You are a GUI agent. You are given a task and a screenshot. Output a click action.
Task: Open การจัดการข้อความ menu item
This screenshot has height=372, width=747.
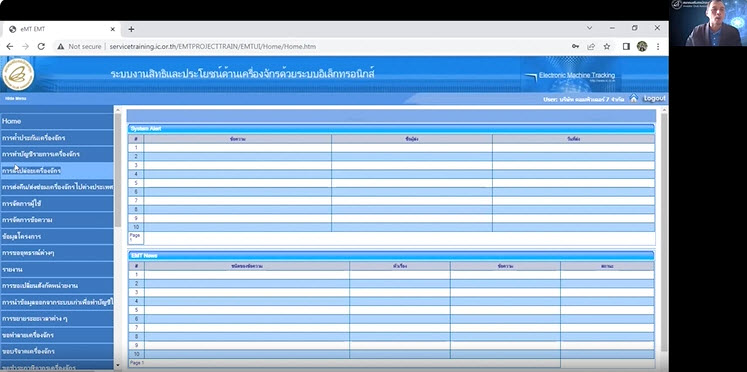point(57,220)
